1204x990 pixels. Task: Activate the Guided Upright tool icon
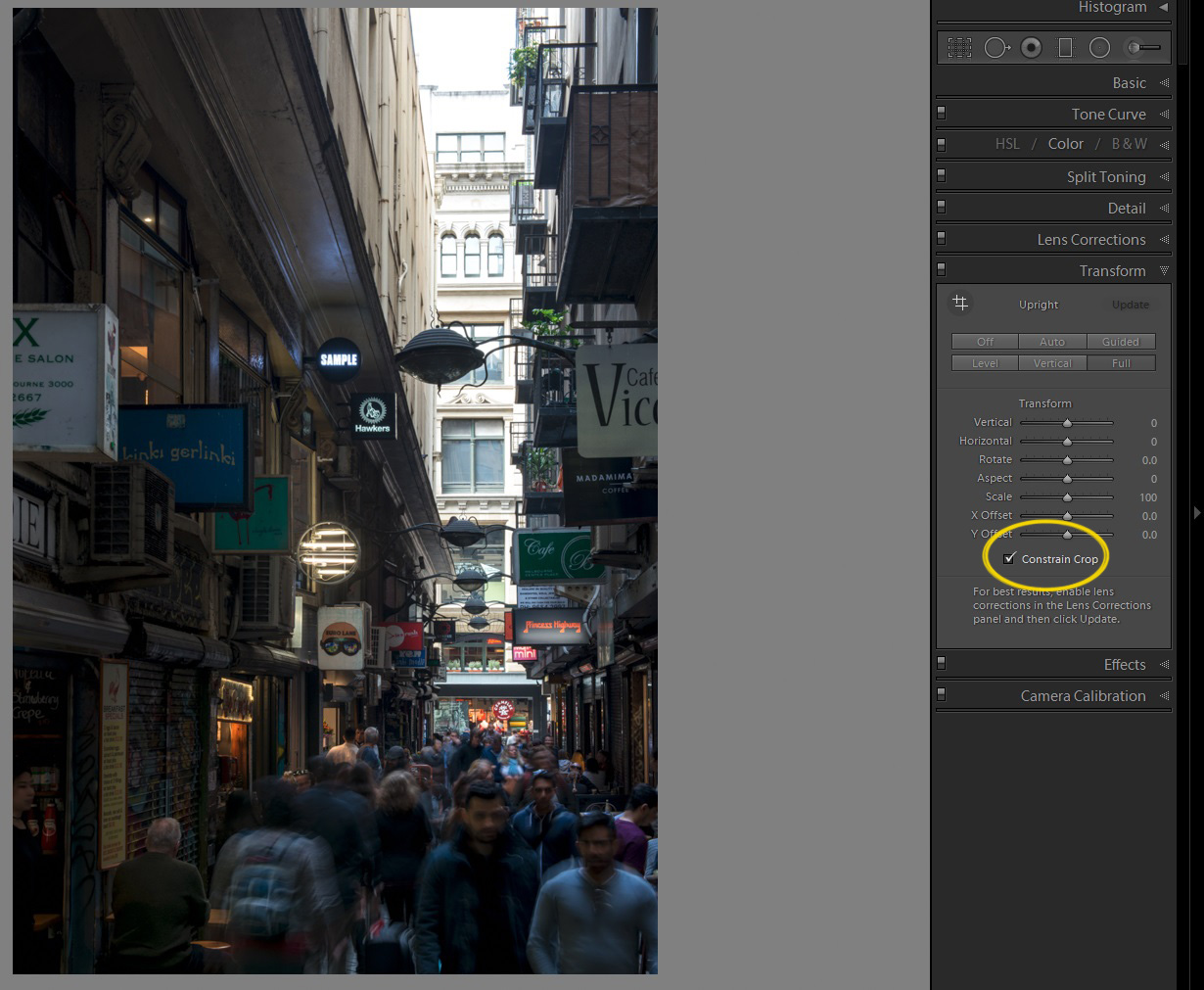pos(960,304)
